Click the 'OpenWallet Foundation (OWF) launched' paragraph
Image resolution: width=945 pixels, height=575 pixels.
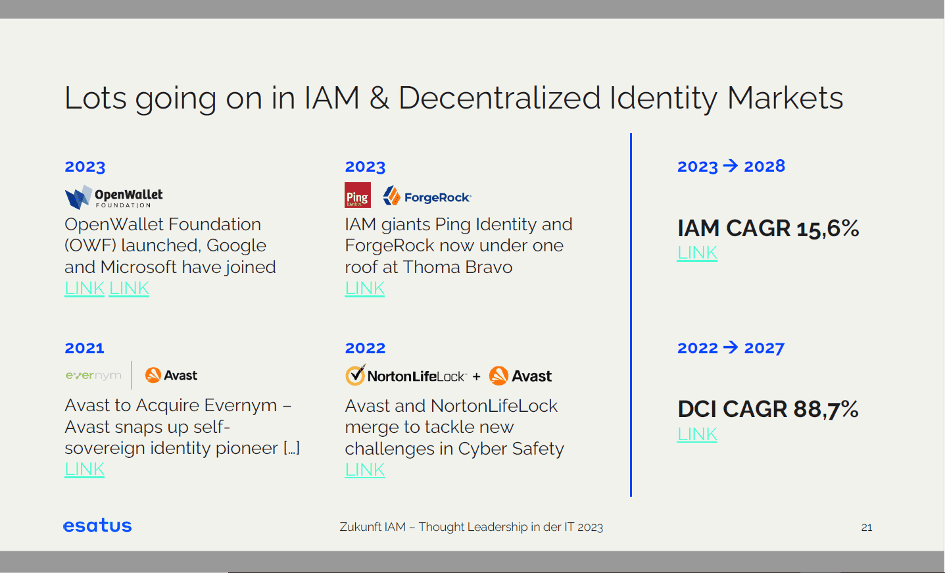170,245
